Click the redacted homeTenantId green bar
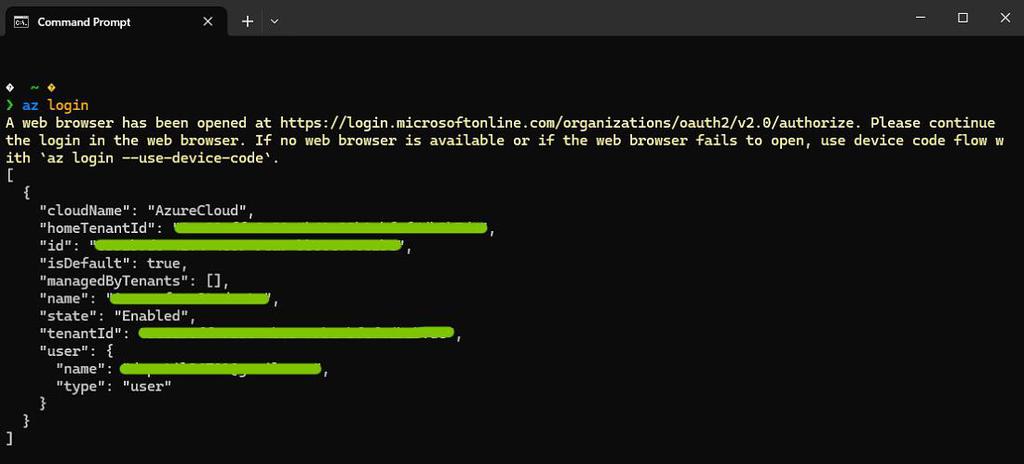The height and width of the screenshot is (464, 1024). (x=330, y=228)
